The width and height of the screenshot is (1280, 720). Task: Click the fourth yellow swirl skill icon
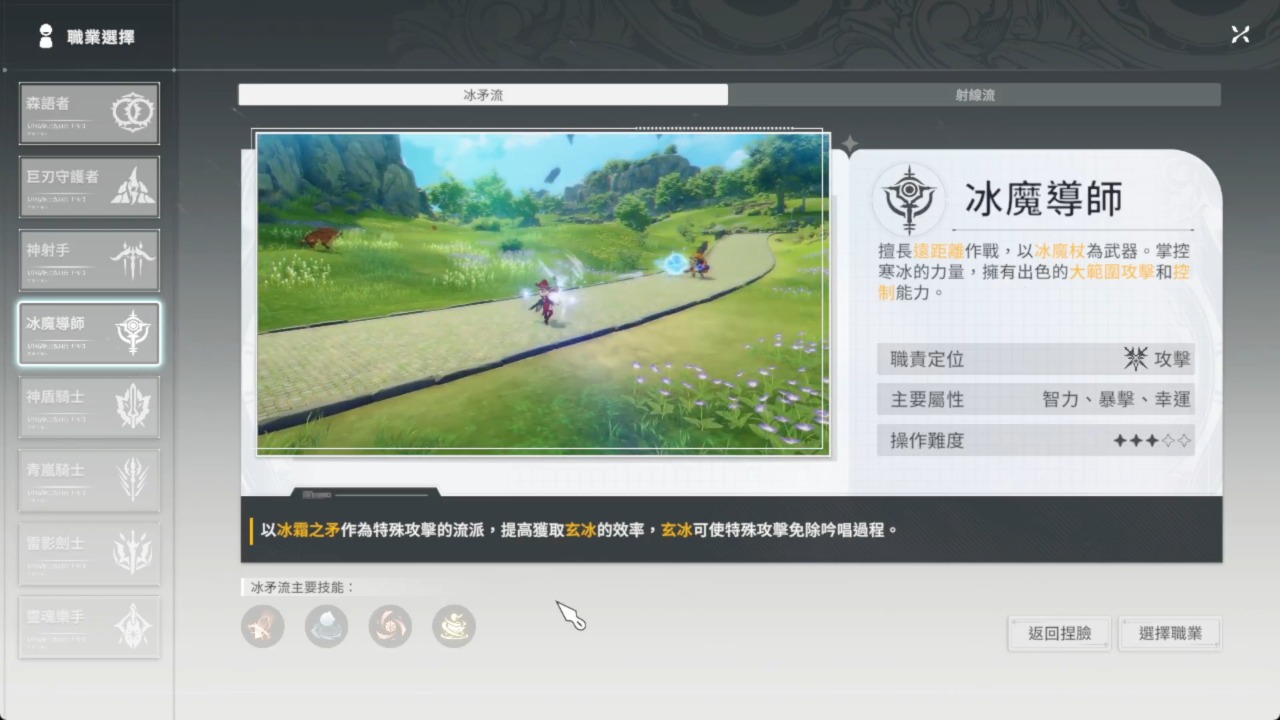pyautogui.click(x=454, y=627)
